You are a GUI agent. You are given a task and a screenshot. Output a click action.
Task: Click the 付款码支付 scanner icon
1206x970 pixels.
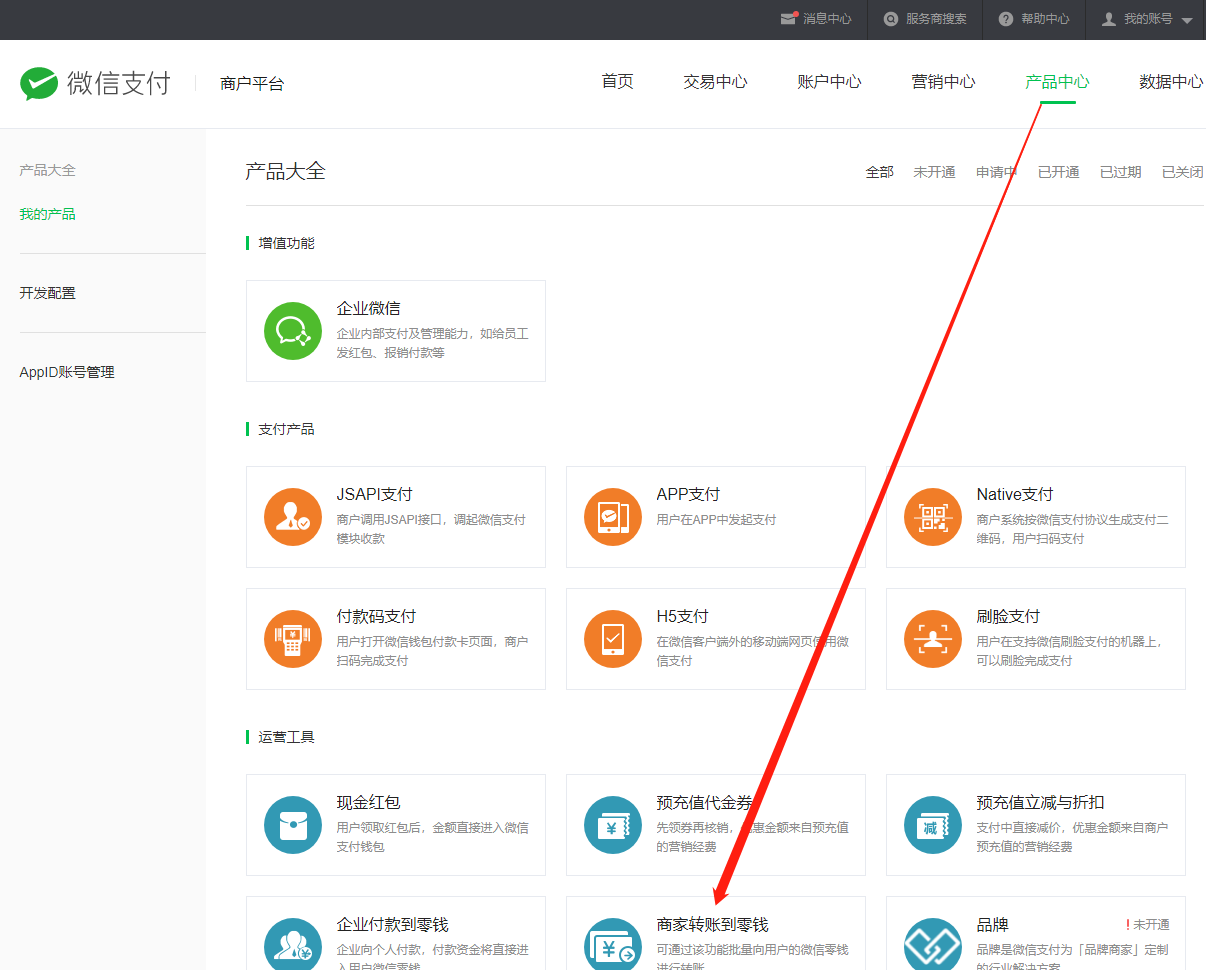coord(293,639)
